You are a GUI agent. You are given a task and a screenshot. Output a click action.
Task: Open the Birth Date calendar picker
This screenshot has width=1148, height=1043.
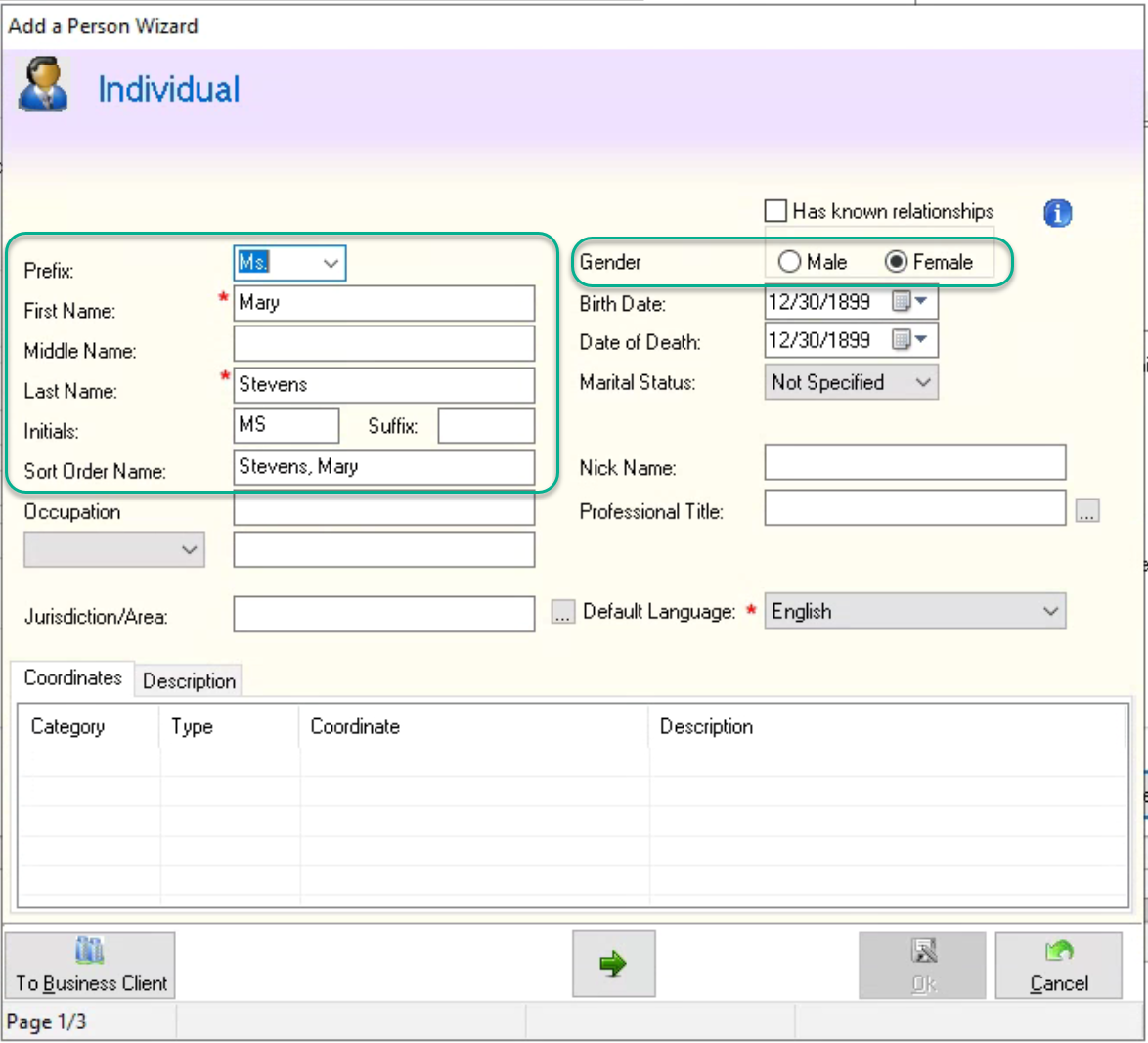point(909,301)
